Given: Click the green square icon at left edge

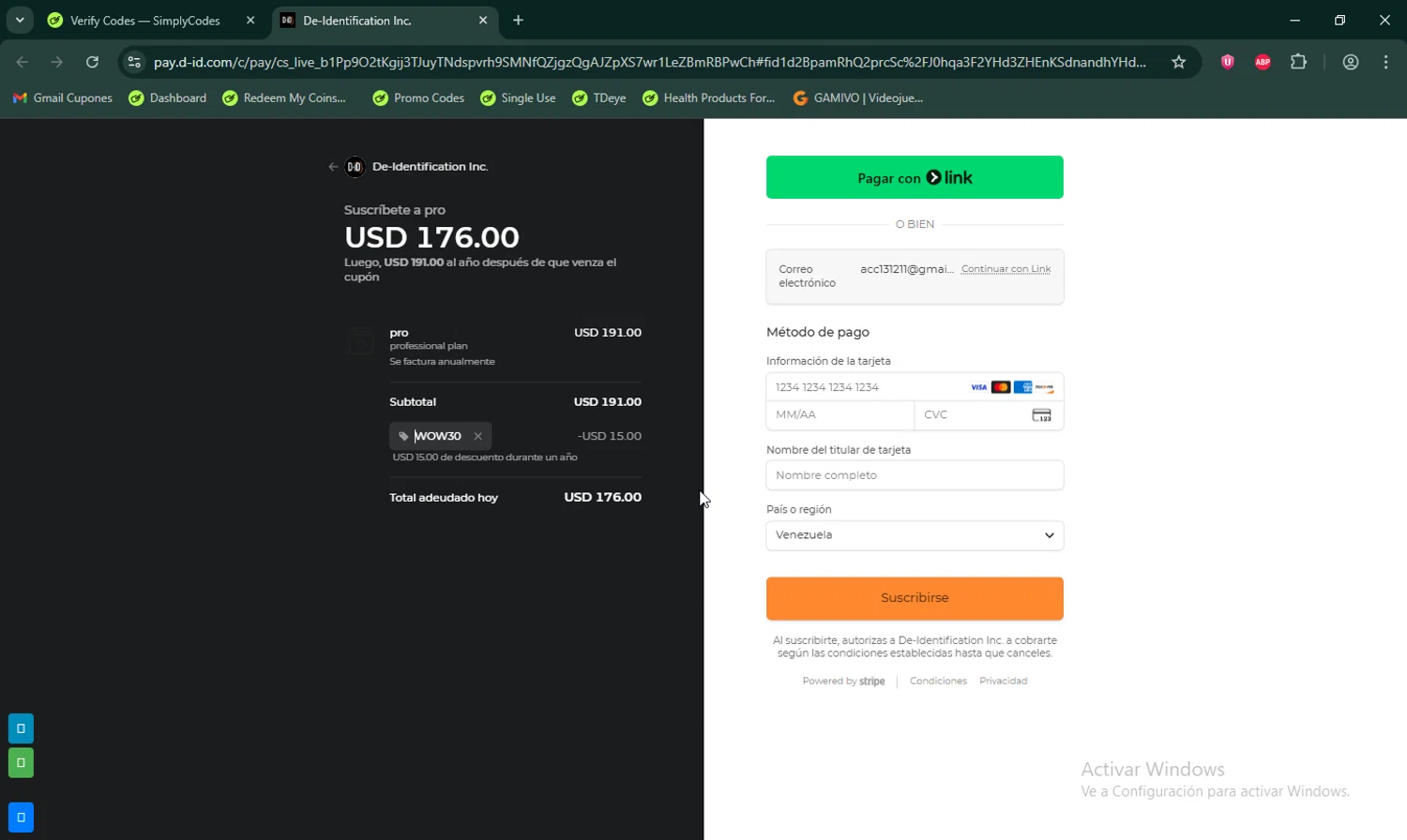Looking at the screenshot, I should (x=21, y=763).
